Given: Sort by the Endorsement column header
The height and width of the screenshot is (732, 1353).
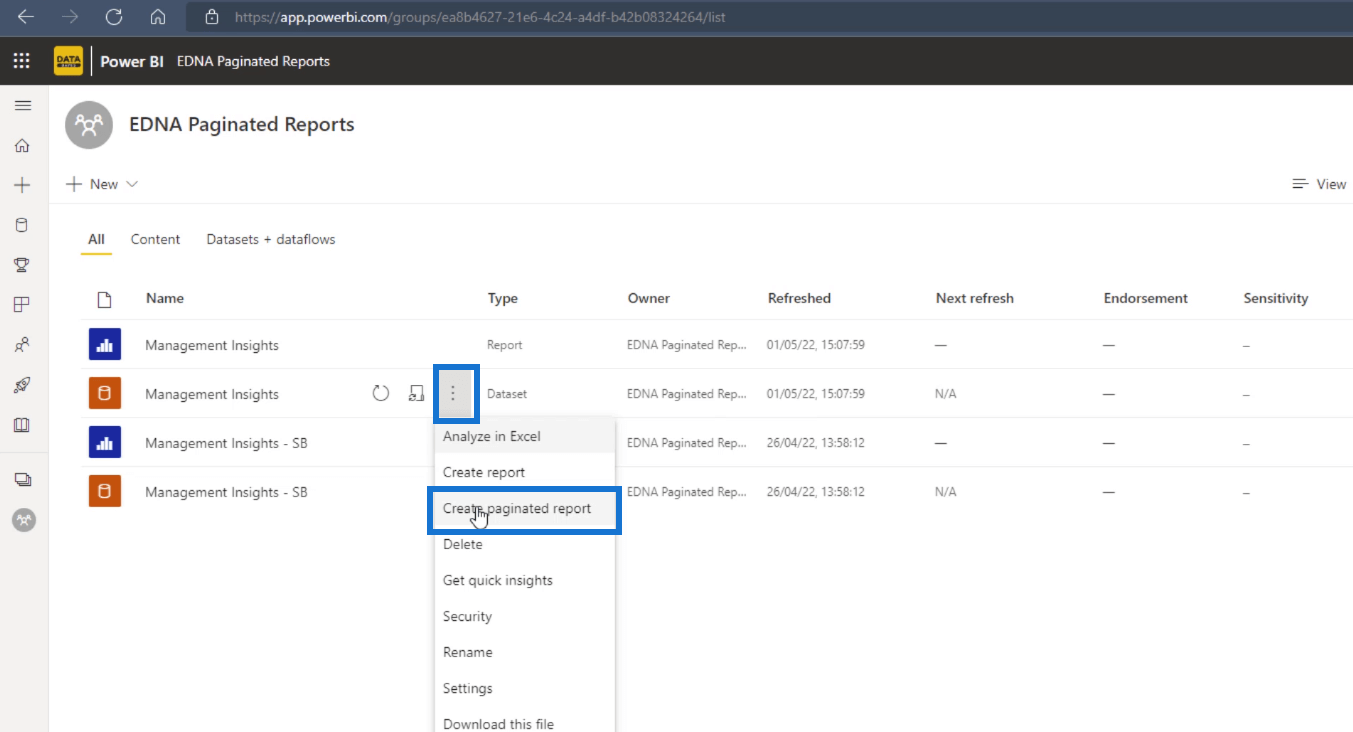Looking at the screenshot, I should coord(1146,299).
